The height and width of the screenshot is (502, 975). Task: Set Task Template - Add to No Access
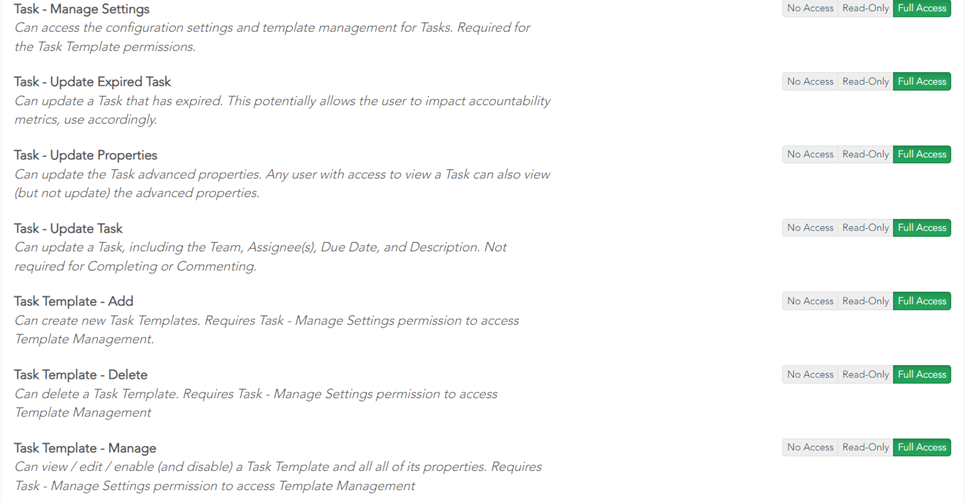[810, 301]
